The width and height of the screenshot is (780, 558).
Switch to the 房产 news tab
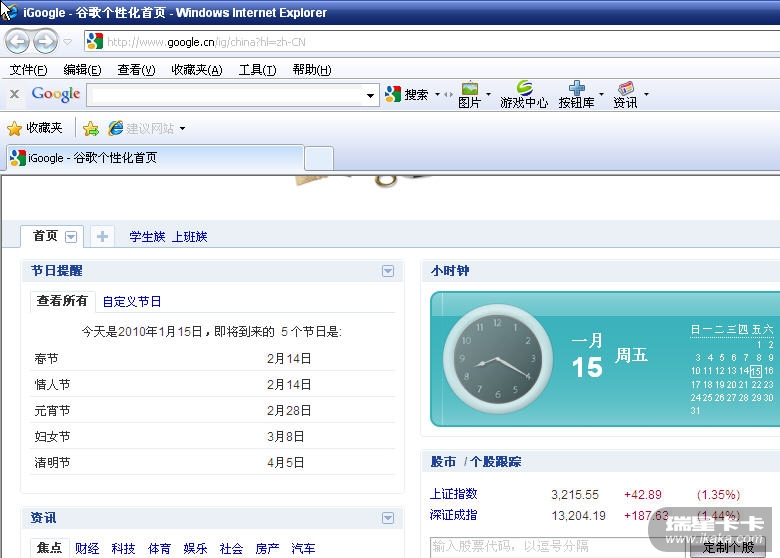coord(267,549)
